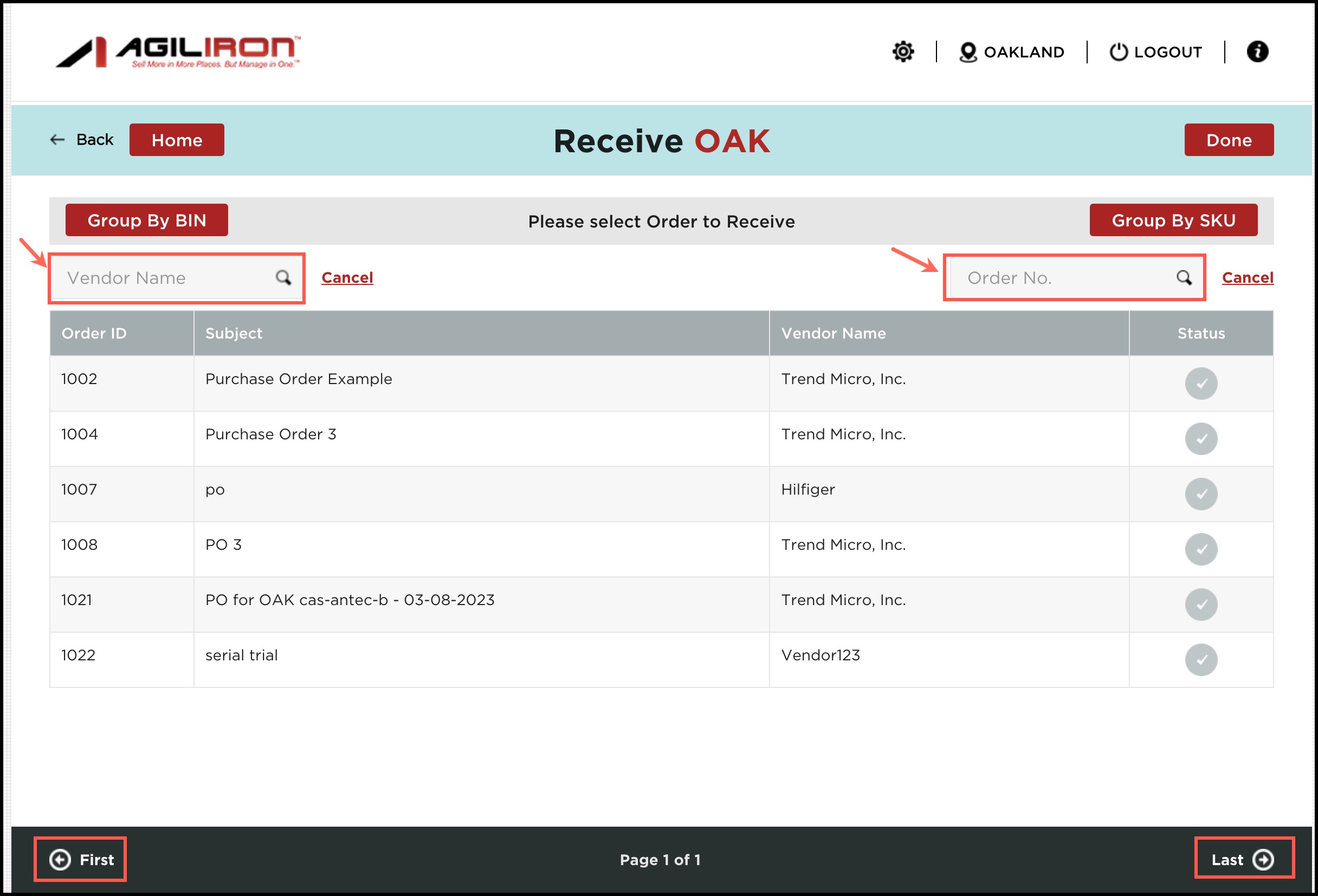Click the Logout power icon
Viewport: 1318px width, 896px height.
click(1118, 51)
